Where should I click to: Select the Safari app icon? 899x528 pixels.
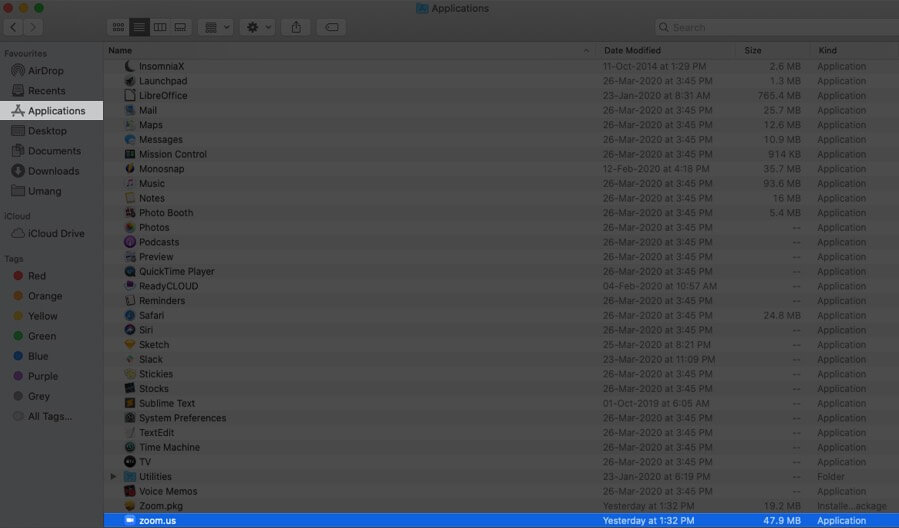130,315
